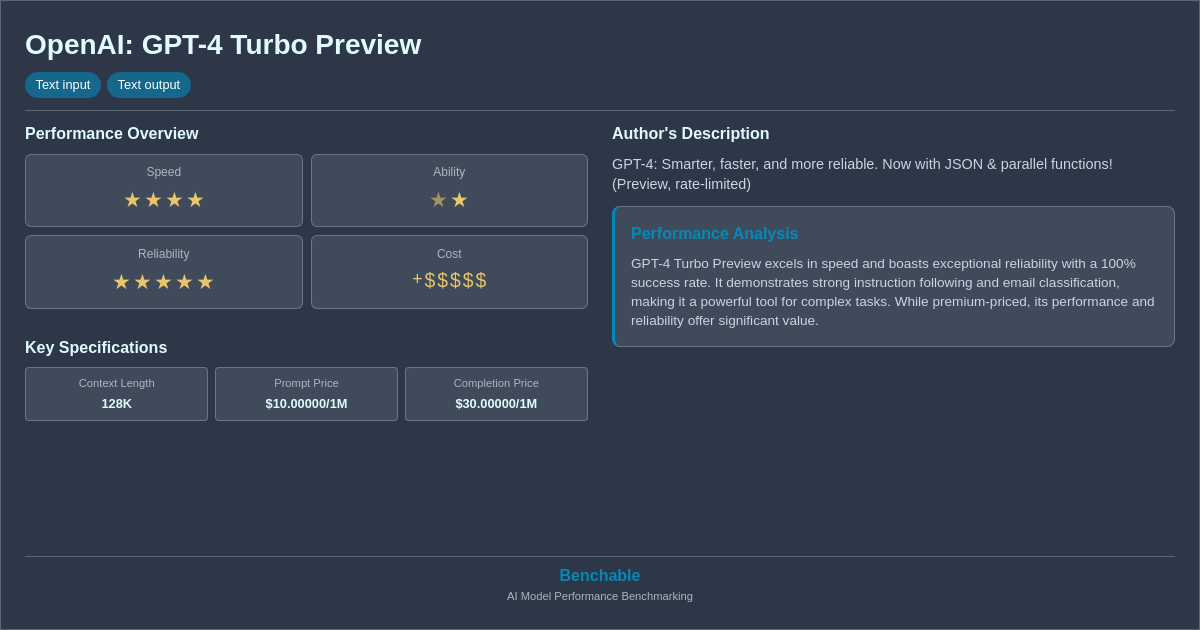This screenshot has height=630, width=1200.
Task: Click the second star under Speed
Action: click(x=153, y=199)
